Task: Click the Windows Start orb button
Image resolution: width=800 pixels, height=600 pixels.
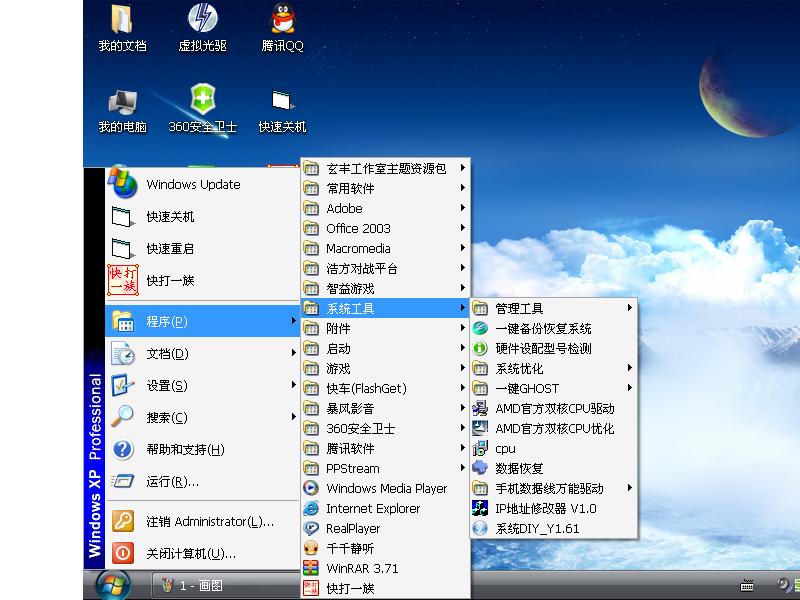Action: click(x=112, y=584)
